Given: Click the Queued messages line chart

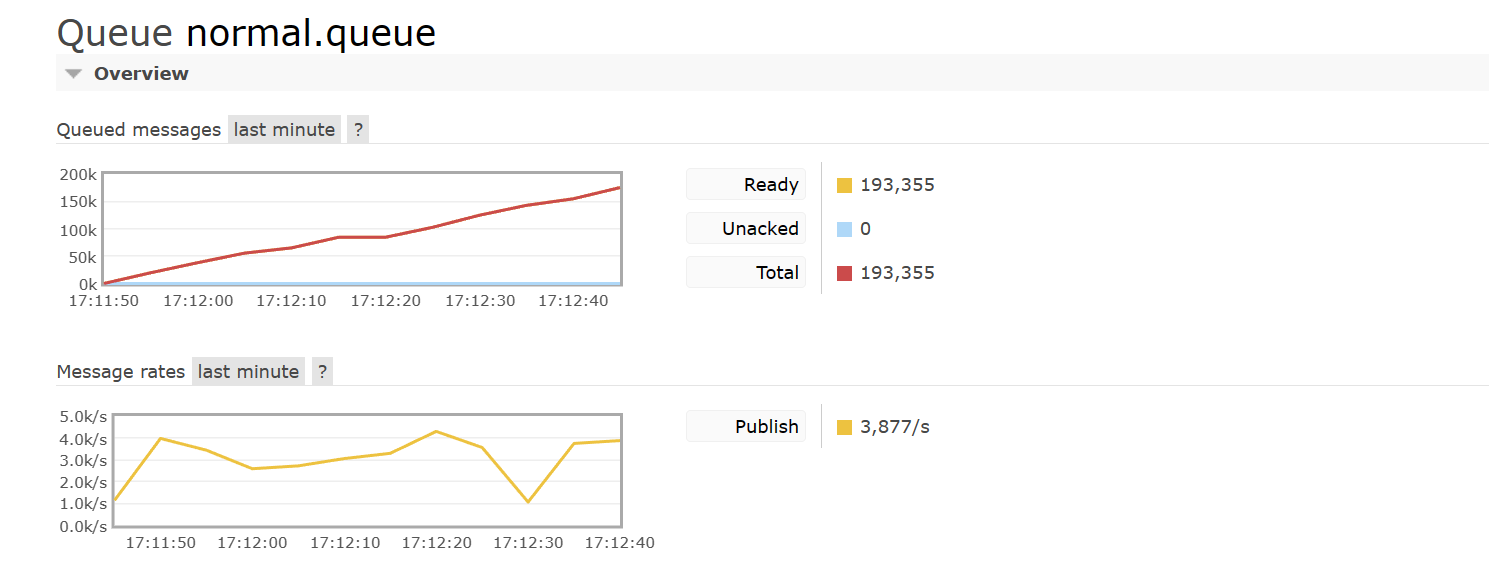Looking at the screenshot, I should coord(362,229).
